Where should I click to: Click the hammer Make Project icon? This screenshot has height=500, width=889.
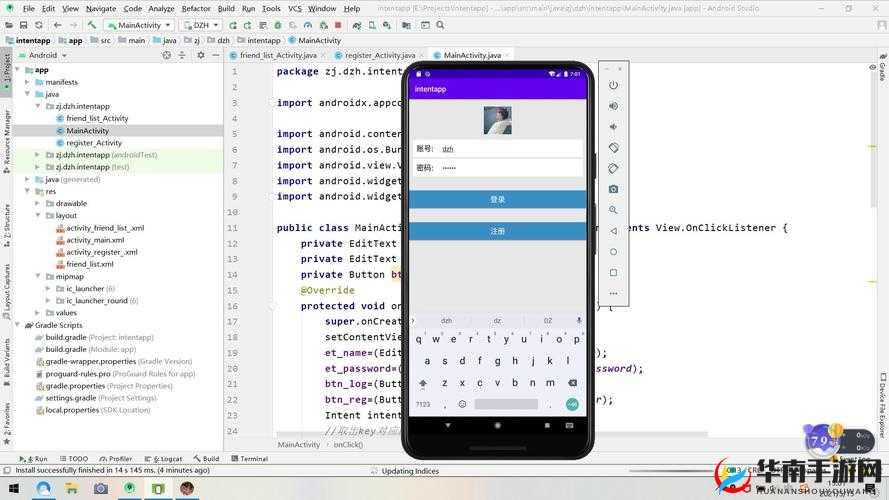tap(92, 24)
